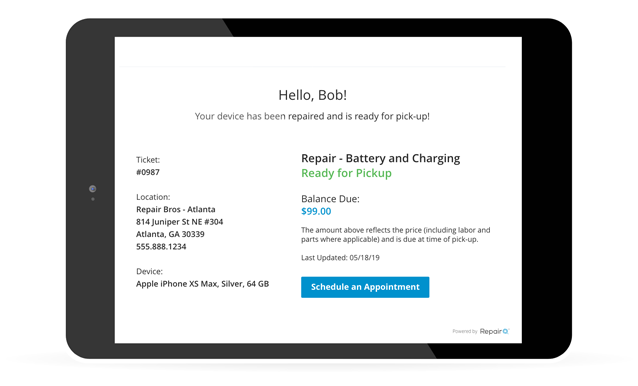Click the Powered by text
638x386 pixels.
coord(465,331)
